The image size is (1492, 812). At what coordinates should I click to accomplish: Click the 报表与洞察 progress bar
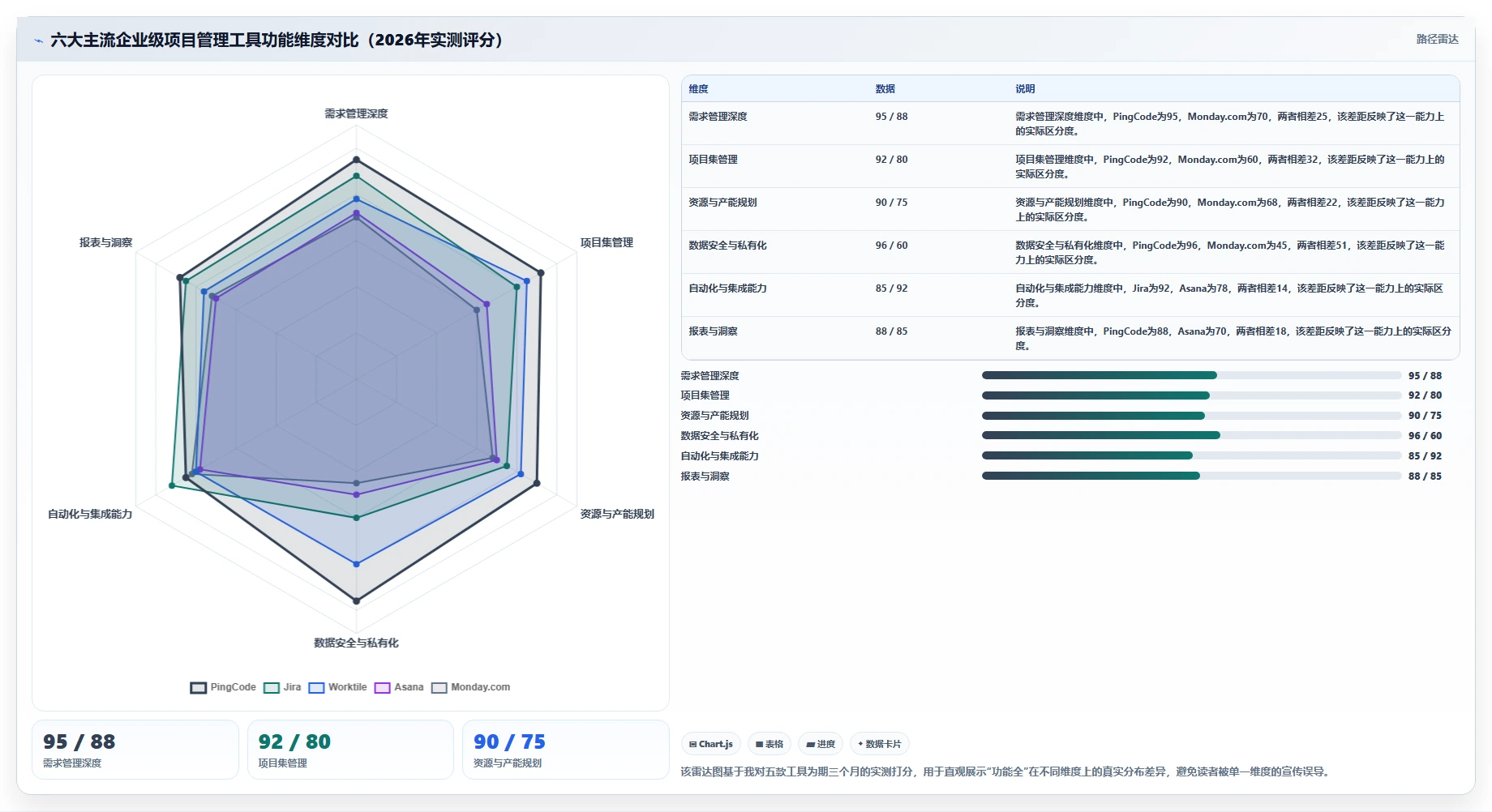[x=1191, y=476]
